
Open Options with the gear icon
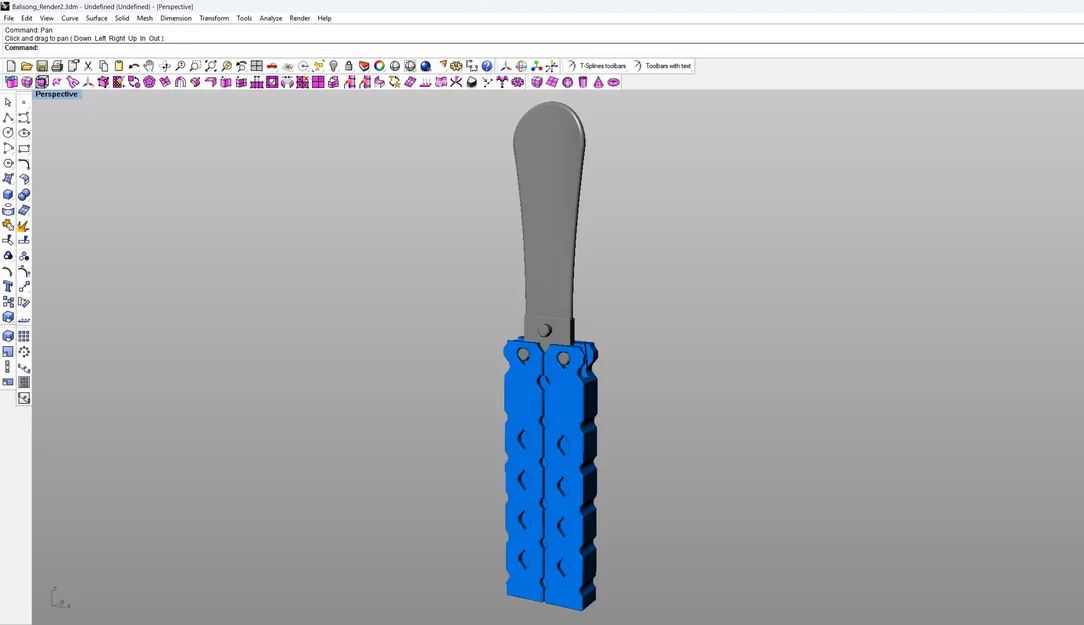[456, 66]
